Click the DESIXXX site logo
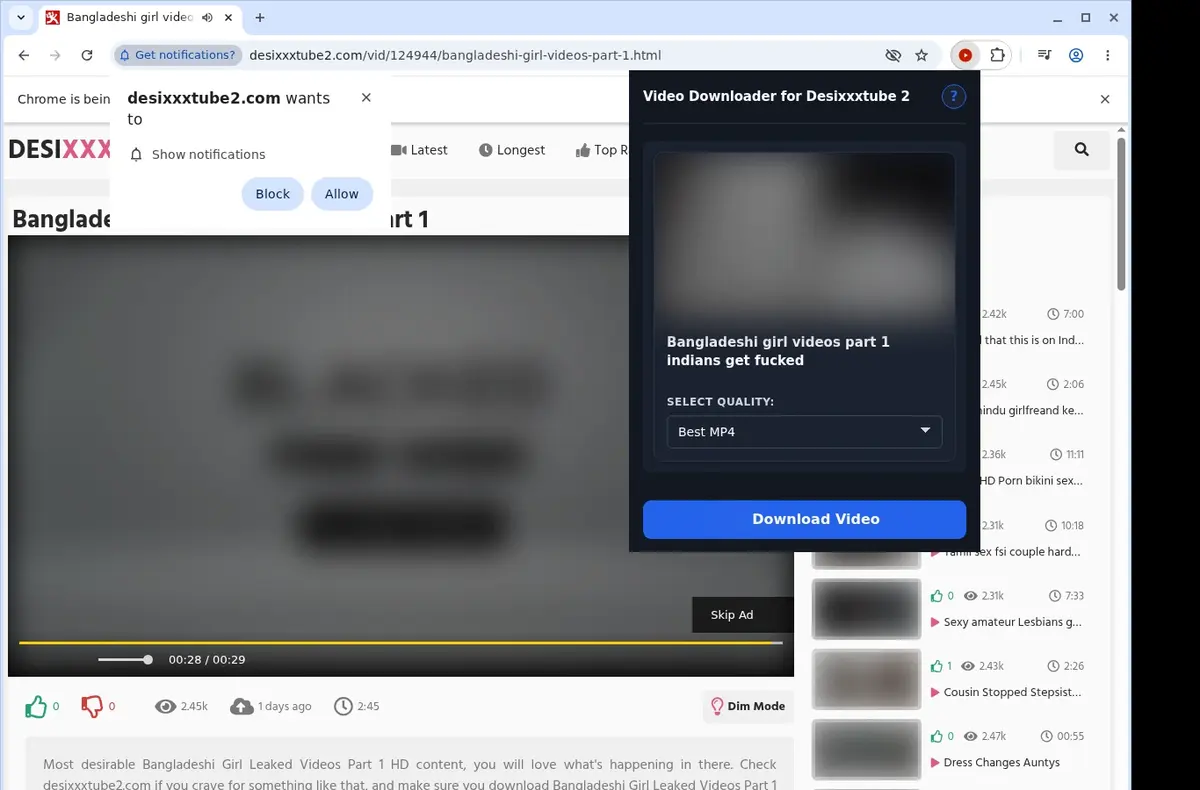Image resolution: width=1200 pixels, height=790 pixels. click(x=60, y=150)
